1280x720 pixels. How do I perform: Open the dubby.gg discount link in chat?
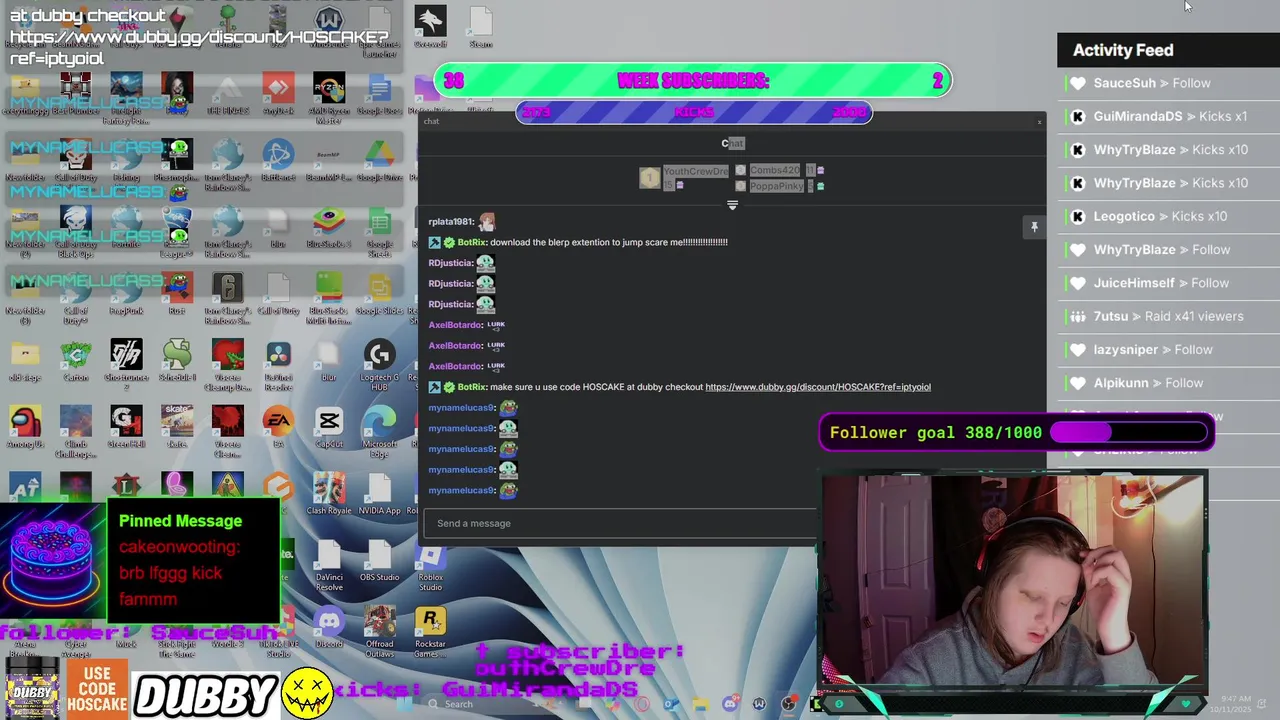coord(818,387)
